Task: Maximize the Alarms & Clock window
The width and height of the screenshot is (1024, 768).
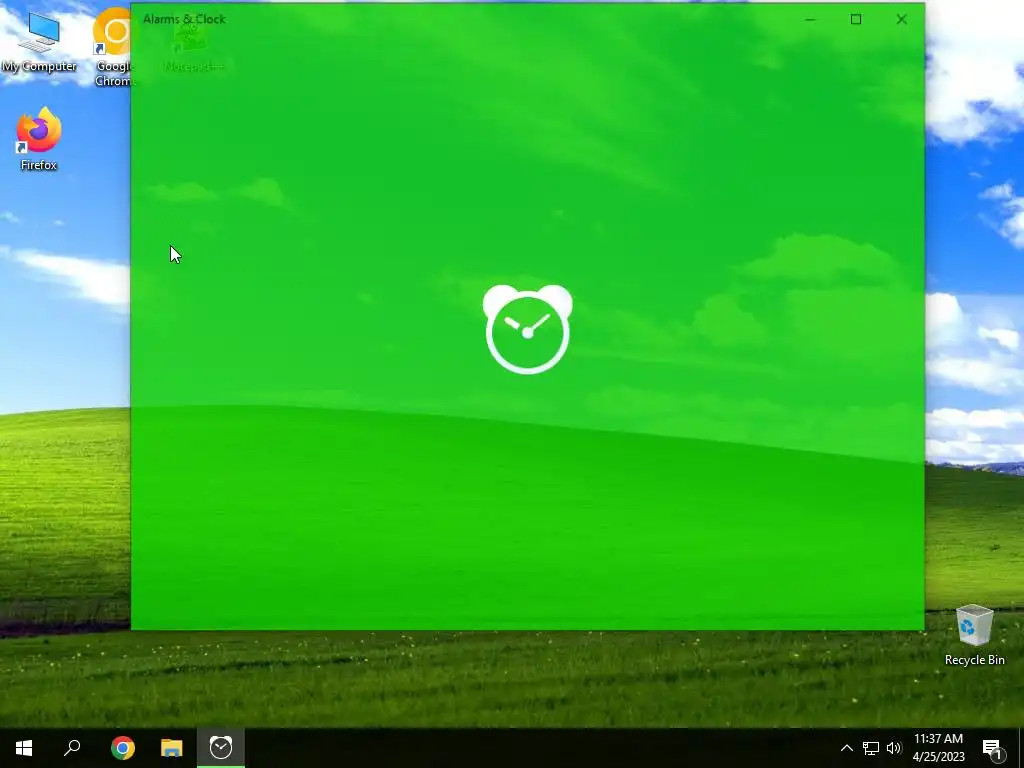Action: 856,20
